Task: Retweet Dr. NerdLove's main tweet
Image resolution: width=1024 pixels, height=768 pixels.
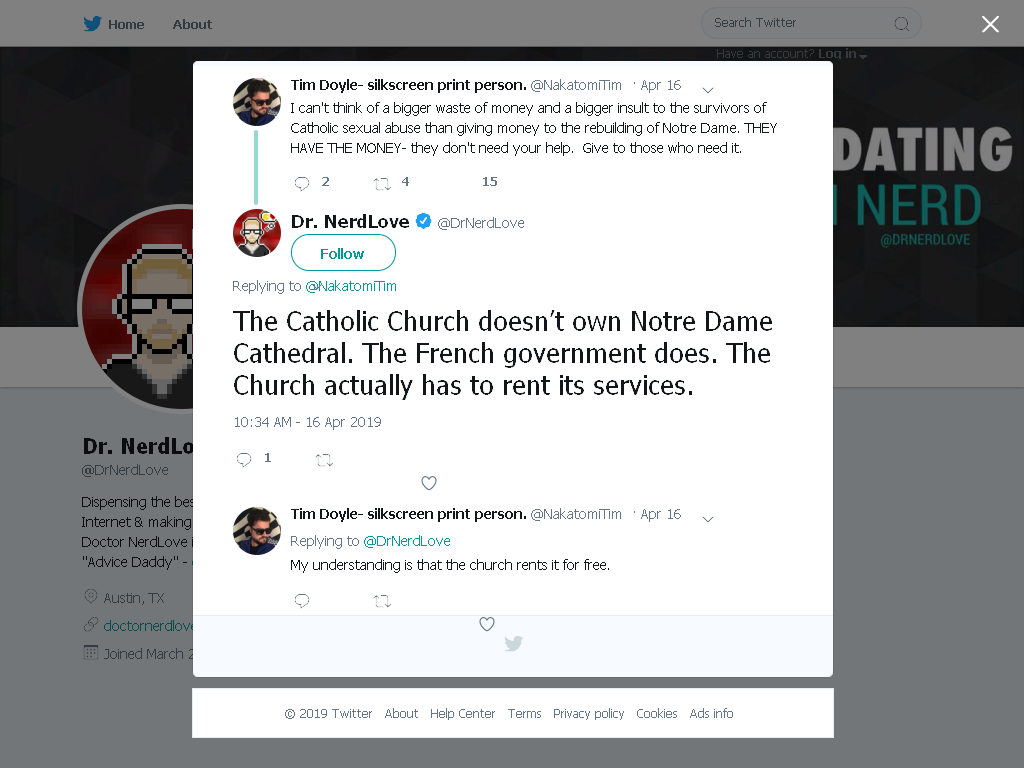Action: coord(325,460)
